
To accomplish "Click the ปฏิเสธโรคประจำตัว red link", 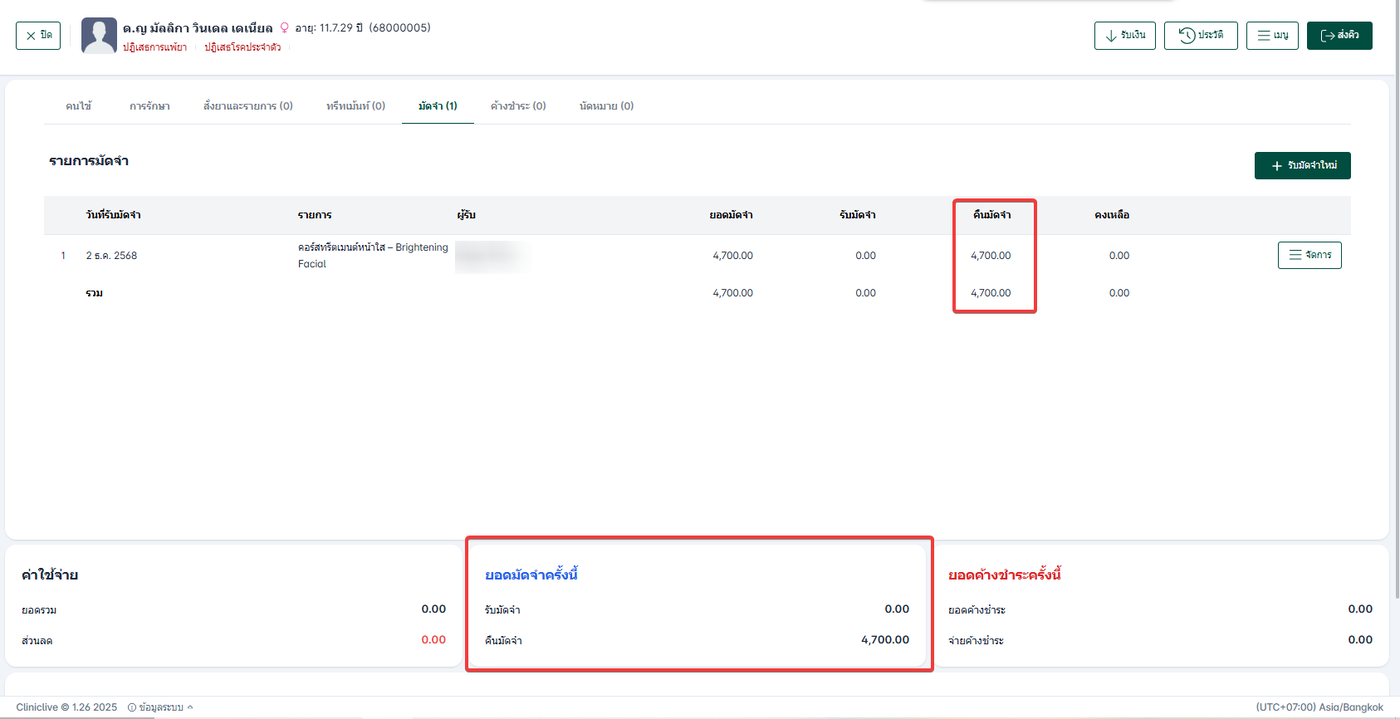I will tap(243, 47).
